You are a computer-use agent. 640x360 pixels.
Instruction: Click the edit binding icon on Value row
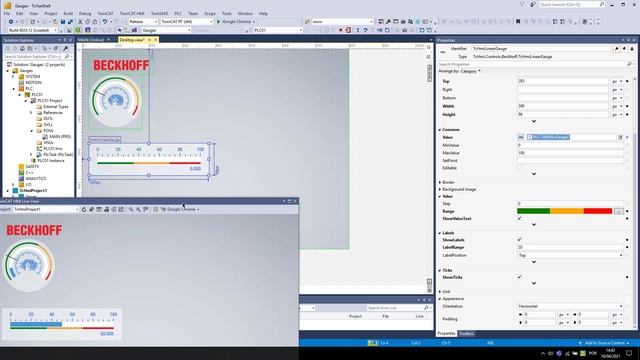pyautogui.click(x=620, y=137)
